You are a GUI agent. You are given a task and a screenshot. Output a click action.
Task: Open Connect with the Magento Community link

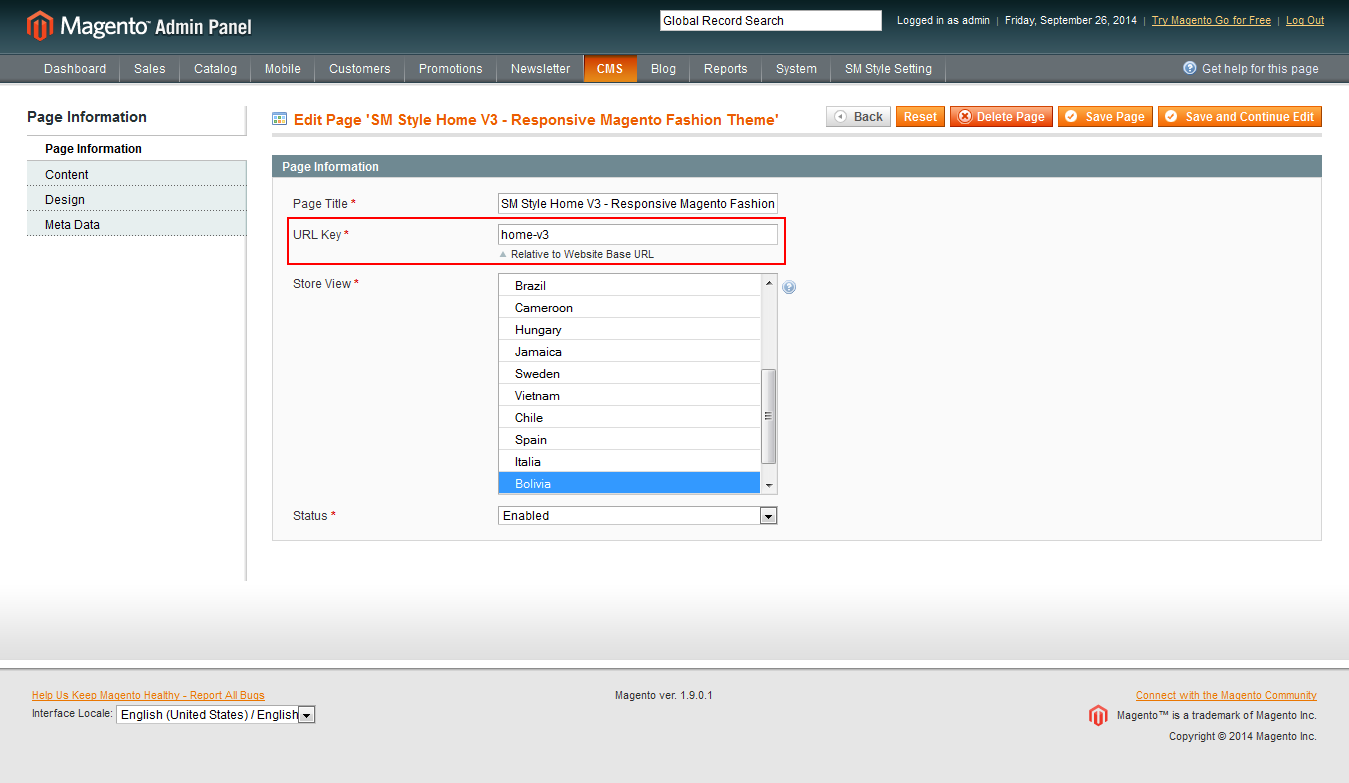(1226, 695)
